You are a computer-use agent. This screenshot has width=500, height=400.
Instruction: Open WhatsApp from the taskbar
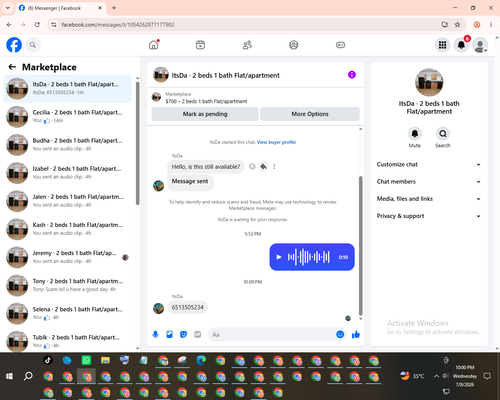click(x=86, y=360)
